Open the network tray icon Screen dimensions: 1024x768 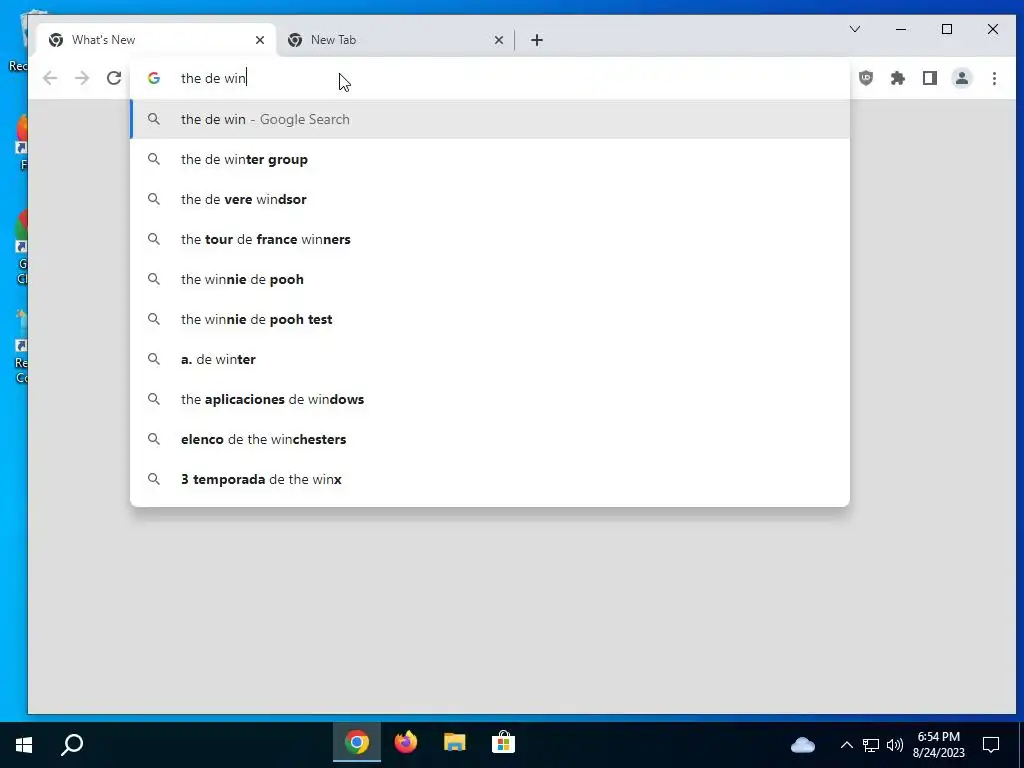point(871,744)
